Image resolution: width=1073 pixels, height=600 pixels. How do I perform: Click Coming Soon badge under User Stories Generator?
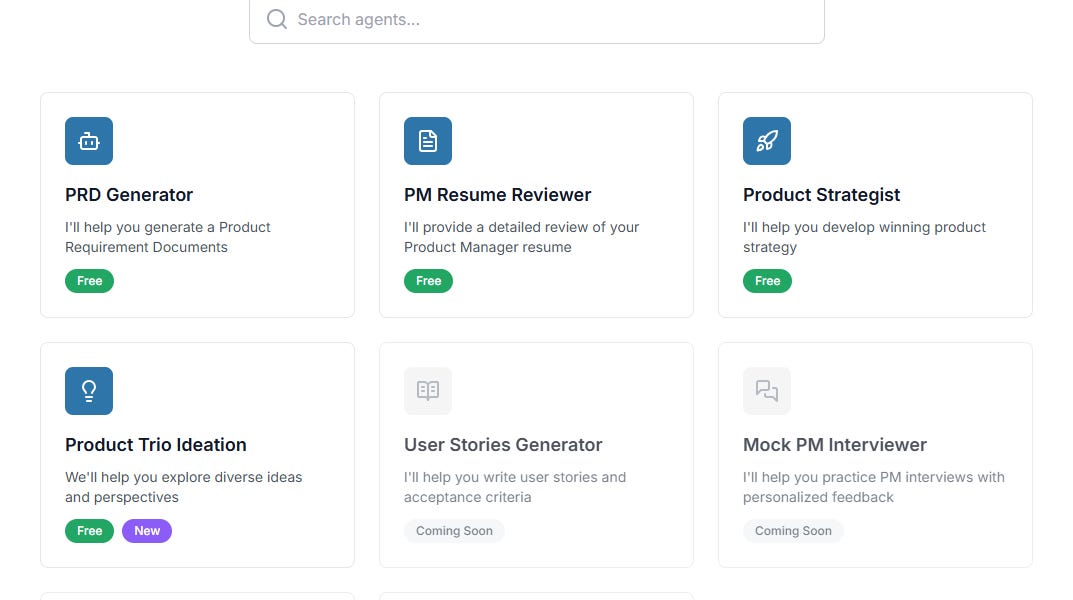[x=454, y=531]
